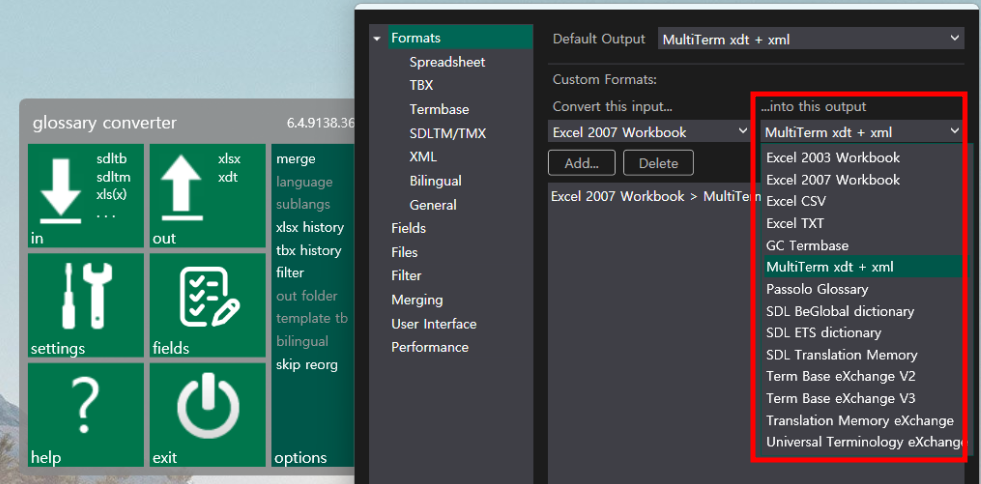
Task: Select Termbase in settings tree
Action: (439, 109)
